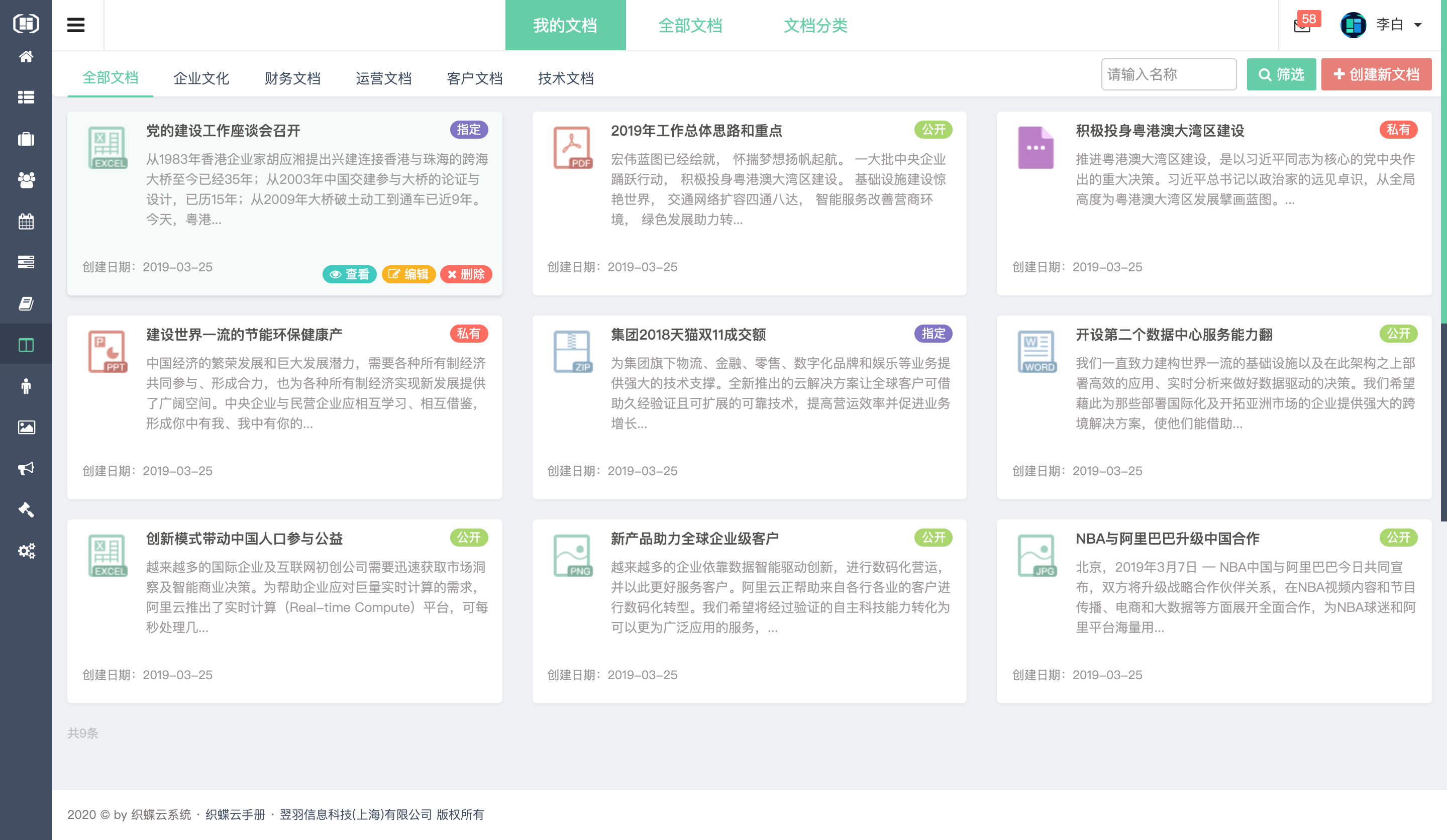The image size is (1447, 840).
Task: Click the hamburger menu toggle icon
Action: pos(76,25)
